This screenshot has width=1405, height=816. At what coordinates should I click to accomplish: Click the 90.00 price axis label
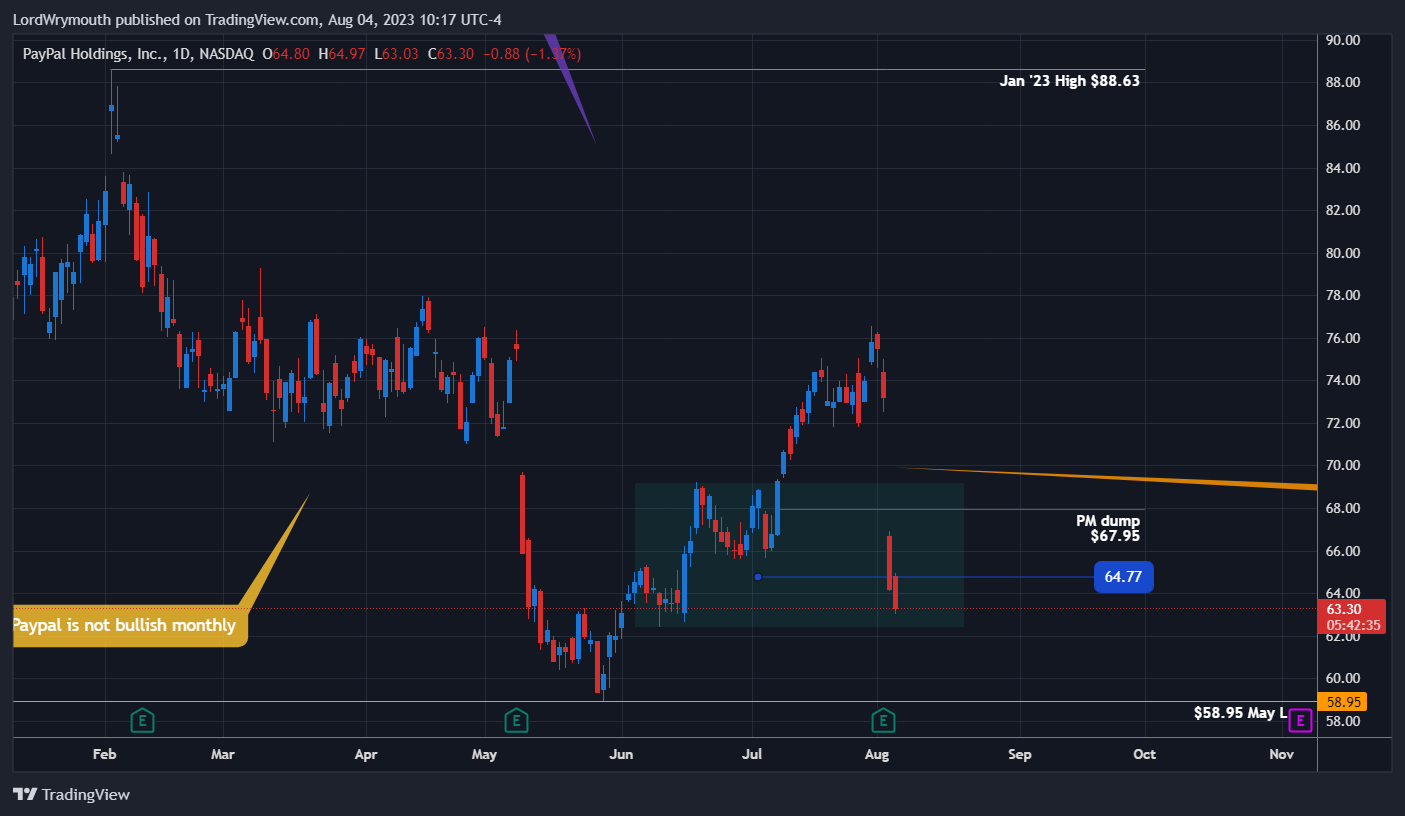coord(1343,40)
